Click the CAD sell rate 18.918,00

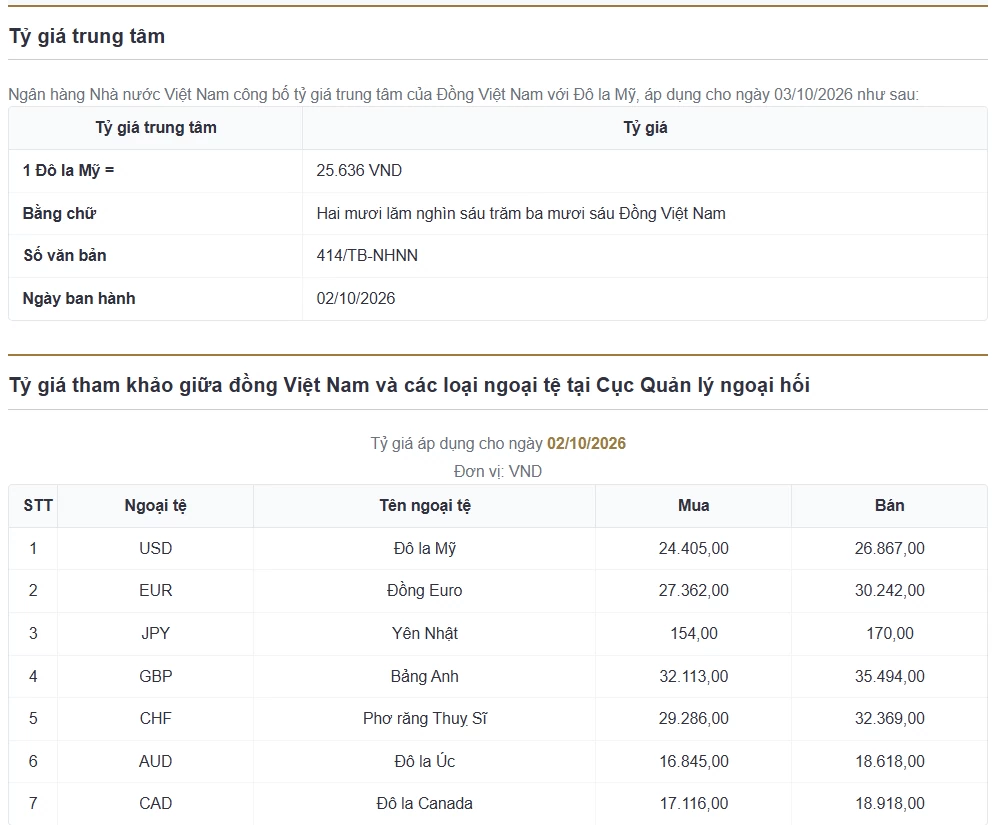[889, 803]
